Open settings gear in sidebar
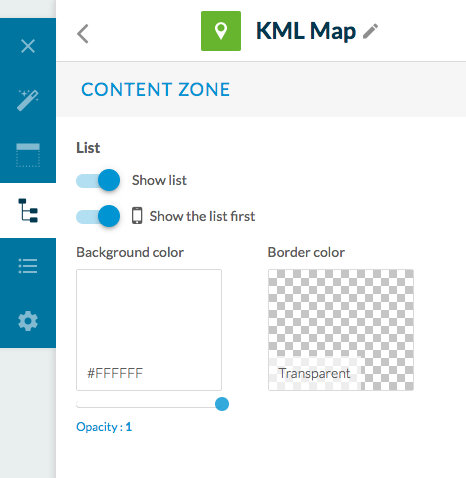Screen dimensions: 466x478 coord(28,321)
